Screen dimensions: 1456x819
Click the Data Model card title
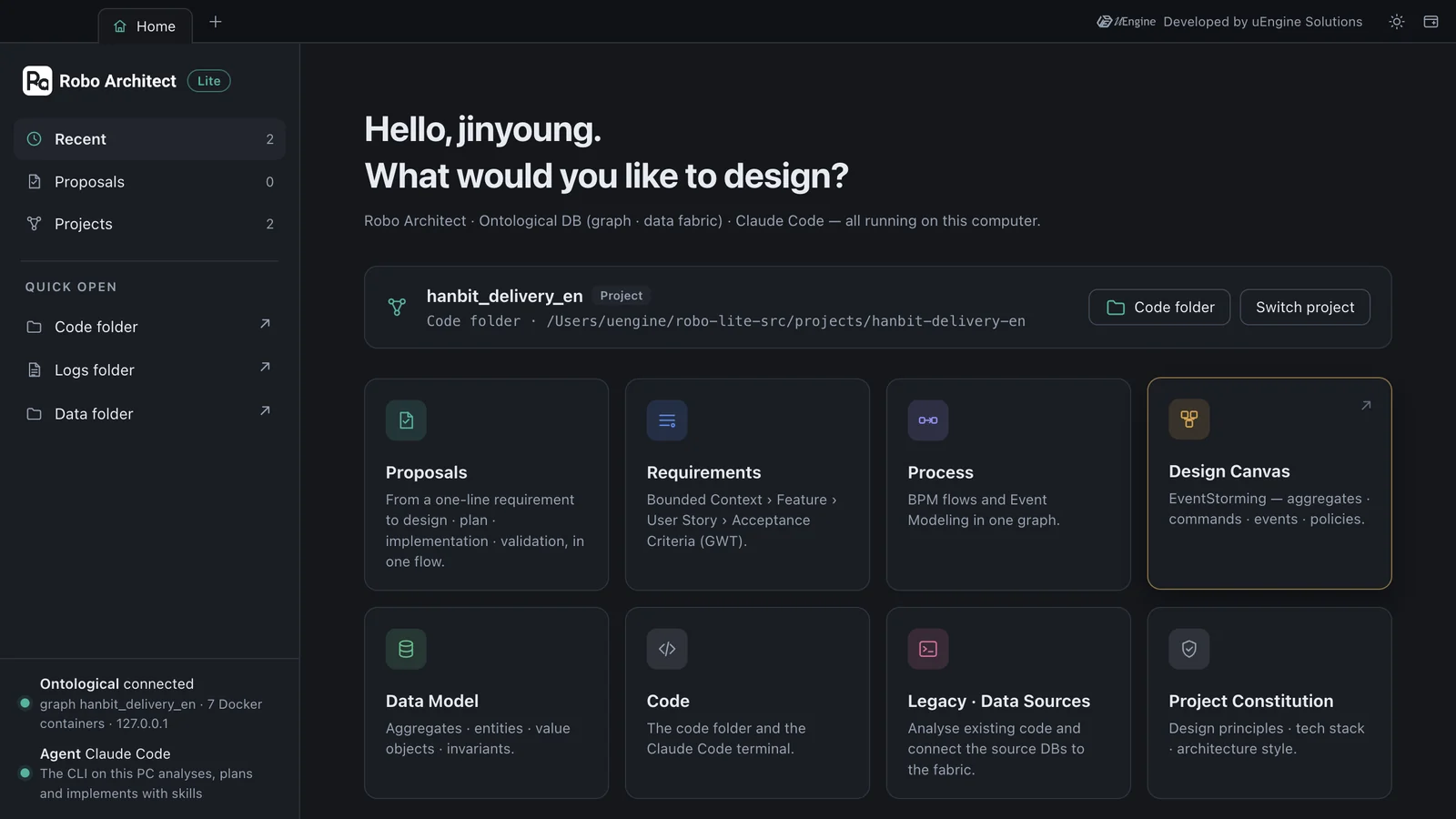pyautogui.click(x=431, y=701)
